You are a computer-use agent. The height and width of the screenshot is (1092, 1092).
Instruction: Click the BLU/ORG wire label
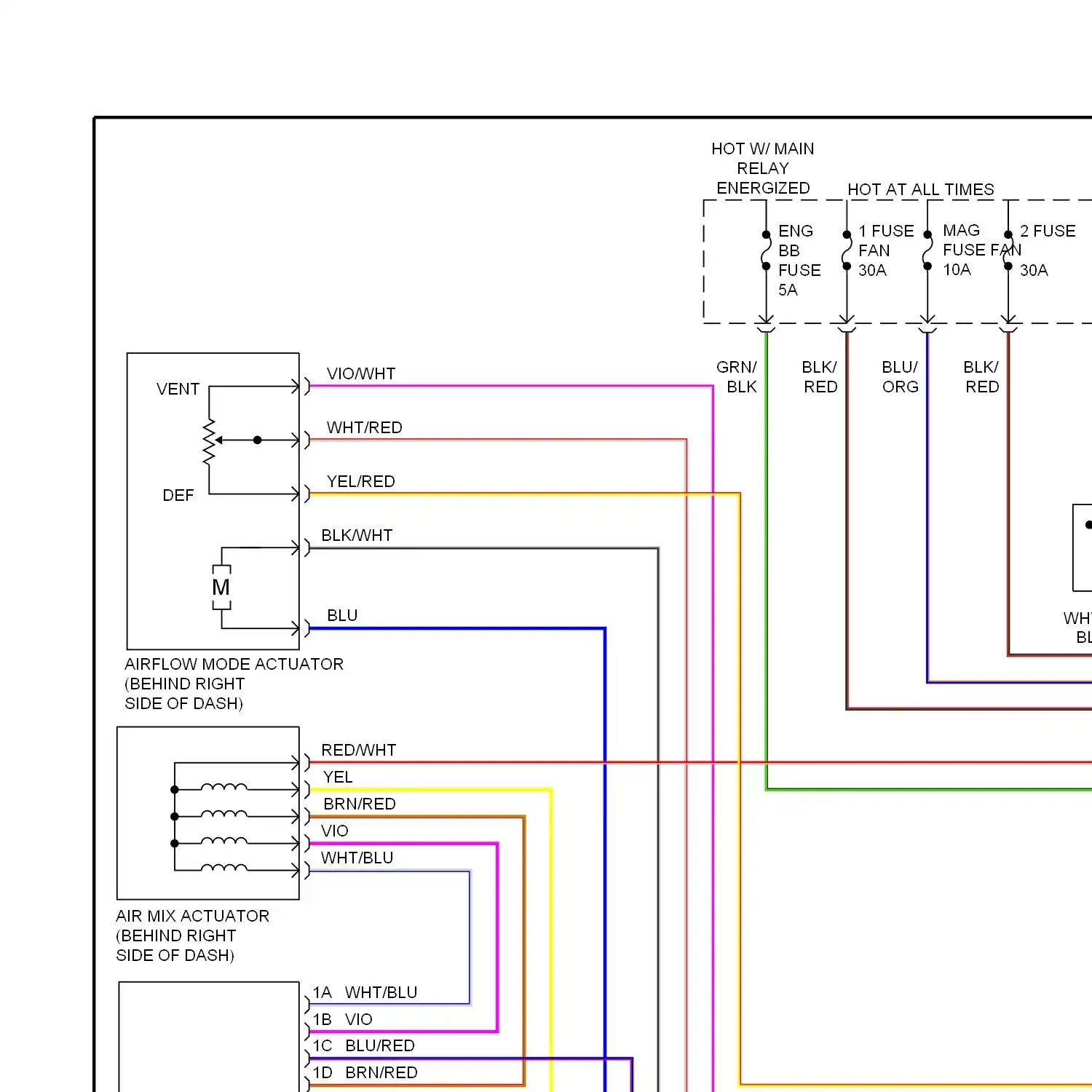pos(900,376)
